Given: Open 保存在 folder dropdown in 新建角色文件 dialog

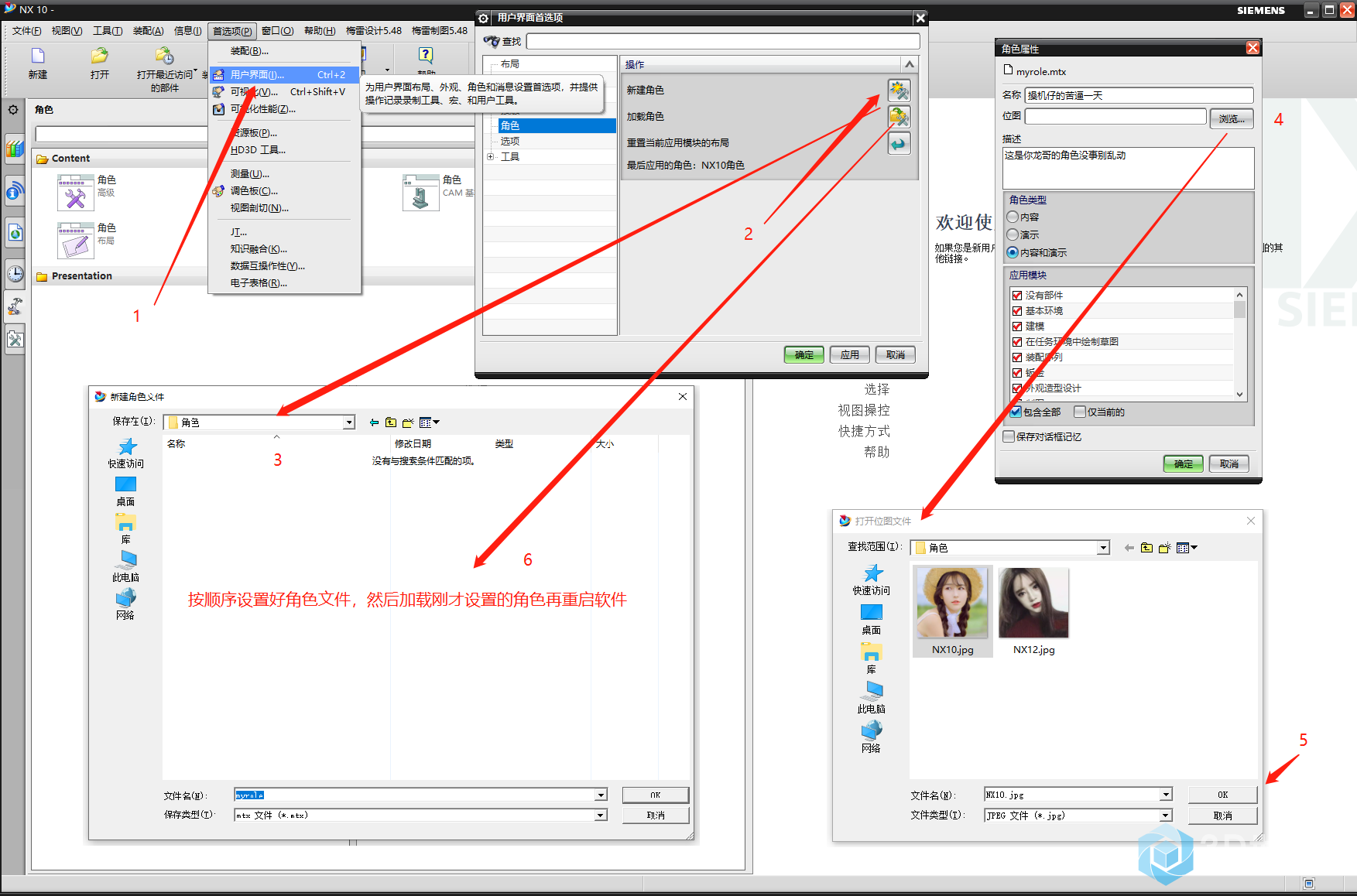Looking at the screenshot, I should click(349, 422).
